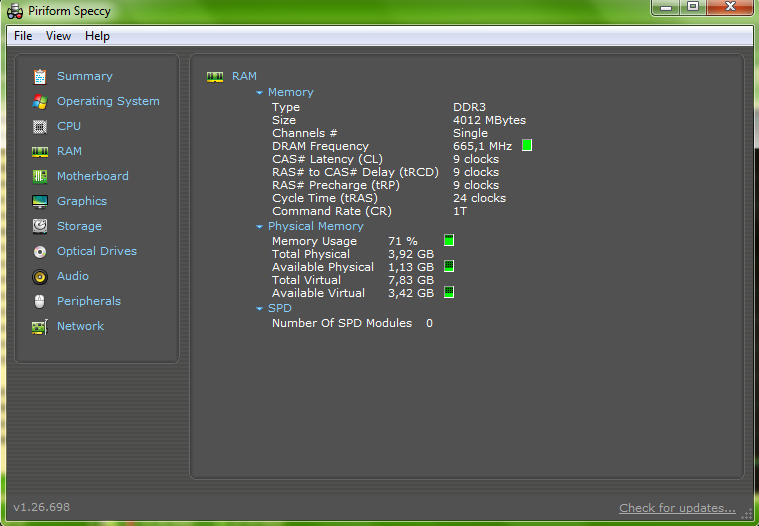
Task: Click the RAM sidebar label
Action: coord(69,151)
